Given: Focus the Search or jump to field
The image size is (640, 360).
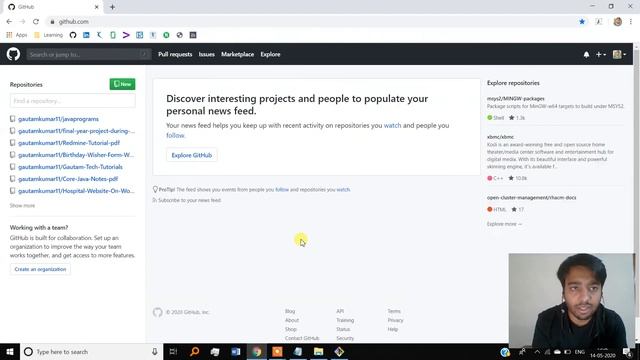Looking at the screenshot, I should tap(89, 54).
